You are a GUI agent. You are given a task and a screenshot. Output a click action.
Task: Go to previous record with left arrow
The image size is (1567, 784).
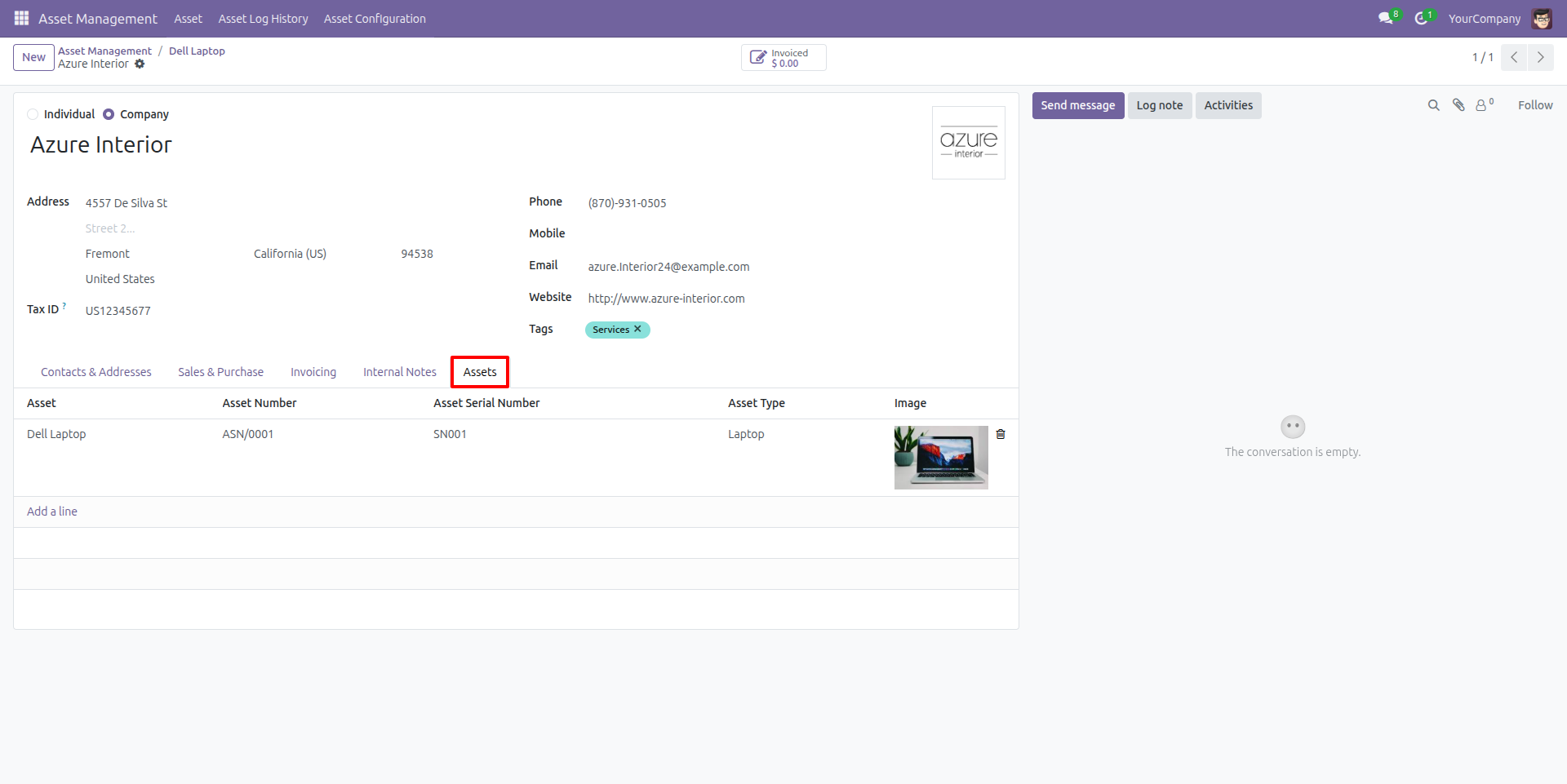(x=1514, y=57)
